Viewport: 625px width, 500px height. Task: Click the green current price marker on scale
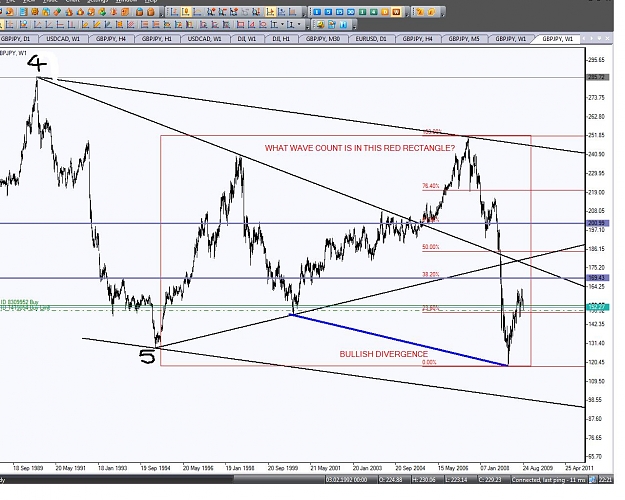pos(598,306)
